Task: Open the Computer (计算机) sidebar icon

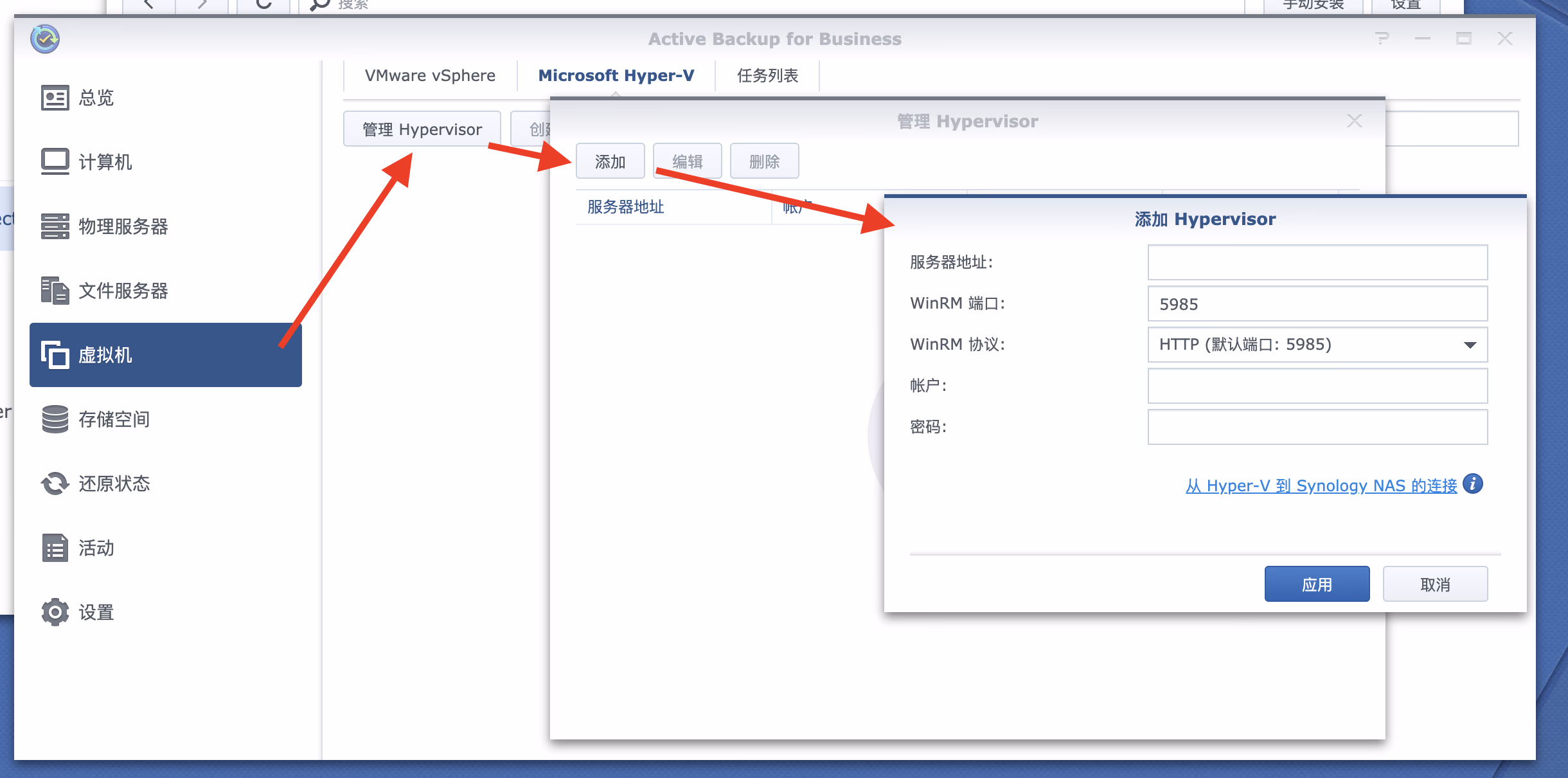Action: 55,161
